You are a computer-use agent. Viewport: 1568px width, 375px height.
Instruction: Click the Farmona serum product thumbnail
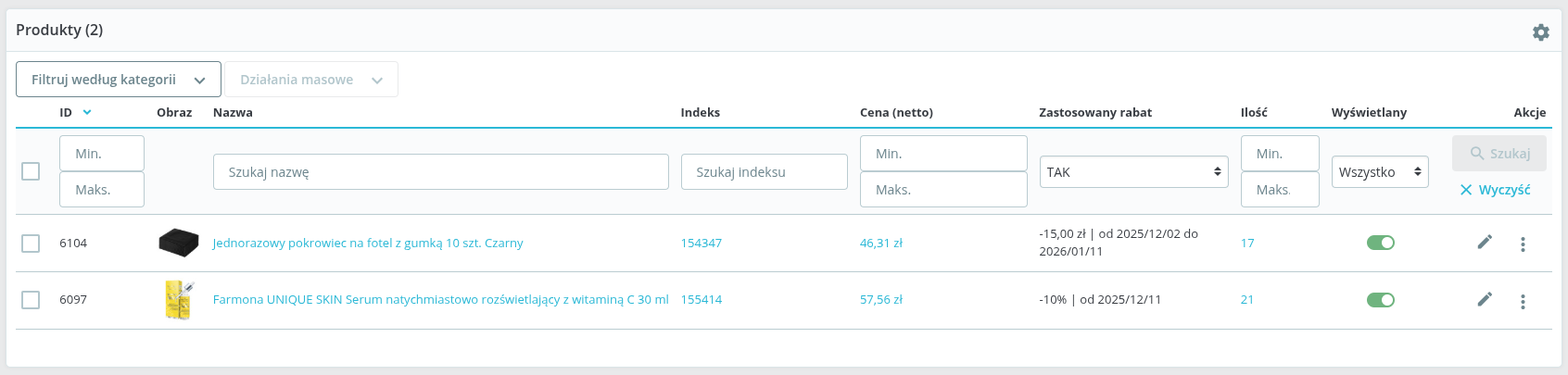point(178,300)
